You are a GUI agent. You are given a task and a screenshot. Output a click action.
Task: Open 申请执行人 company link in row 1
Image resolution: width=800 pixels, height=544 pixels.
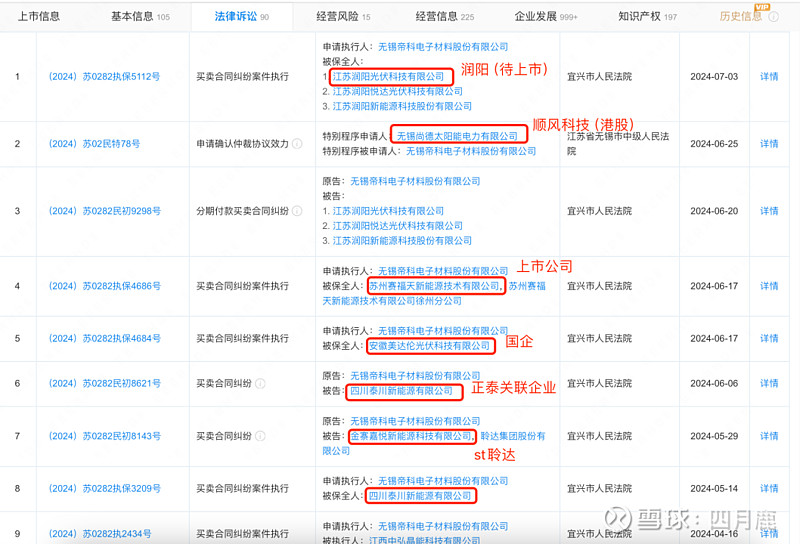point(443,46)
